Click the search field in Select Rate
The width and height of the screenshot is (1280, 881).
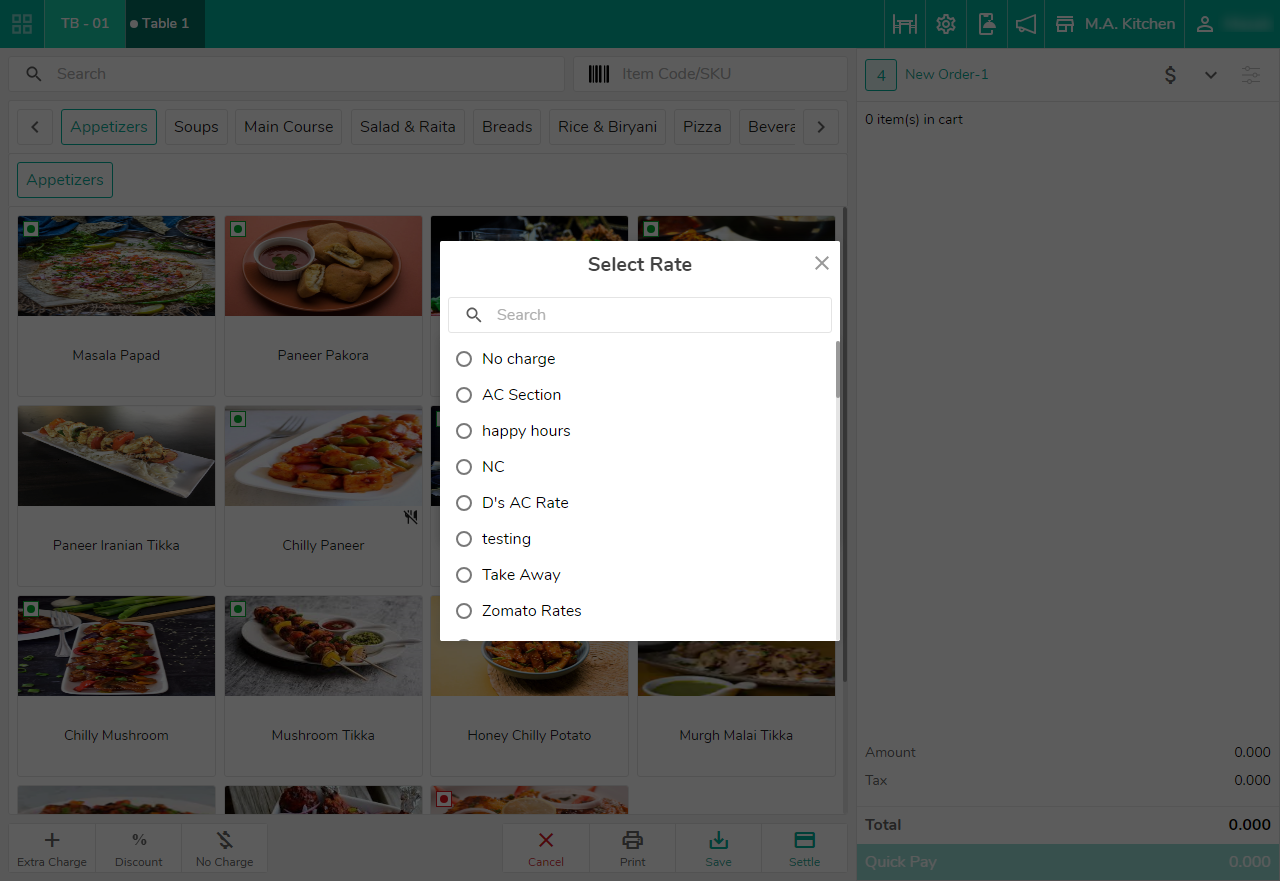pos(640,315)
